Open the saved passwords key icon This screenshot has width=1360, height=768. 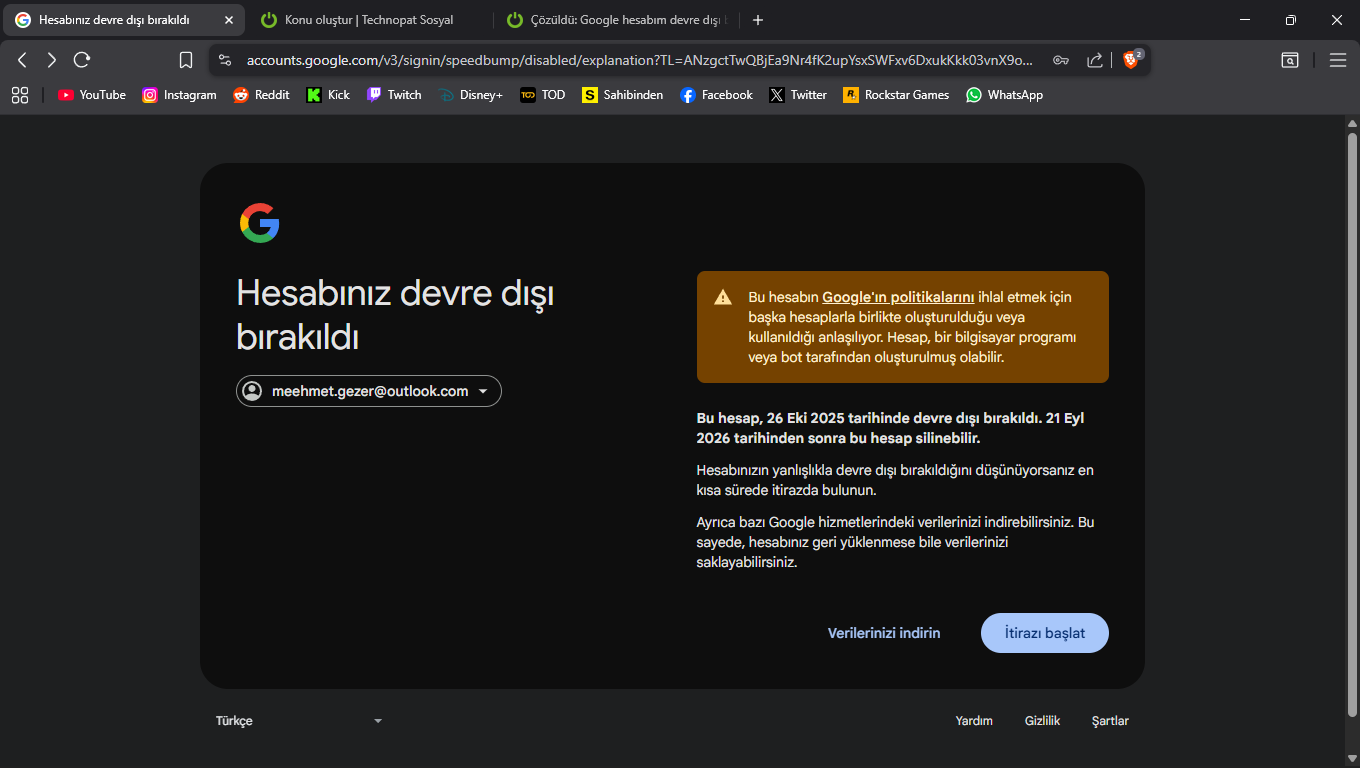1061,60
